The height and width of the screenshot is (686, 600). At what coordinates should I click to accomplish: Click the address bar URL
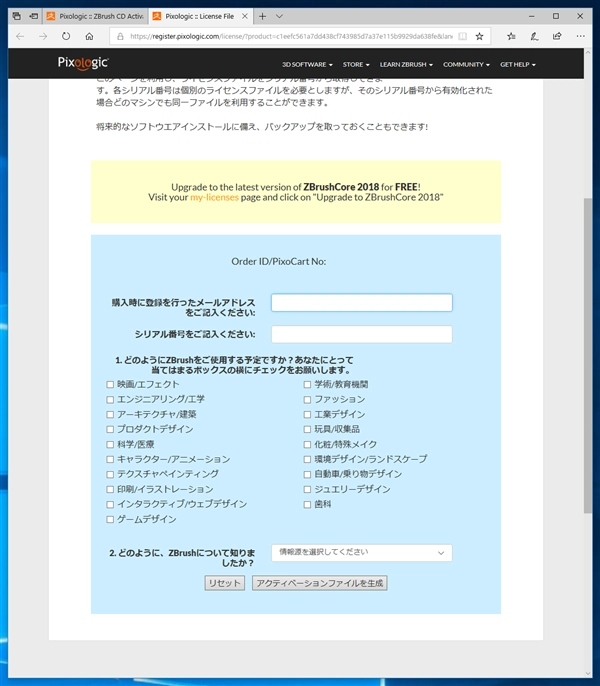[291, 36]
